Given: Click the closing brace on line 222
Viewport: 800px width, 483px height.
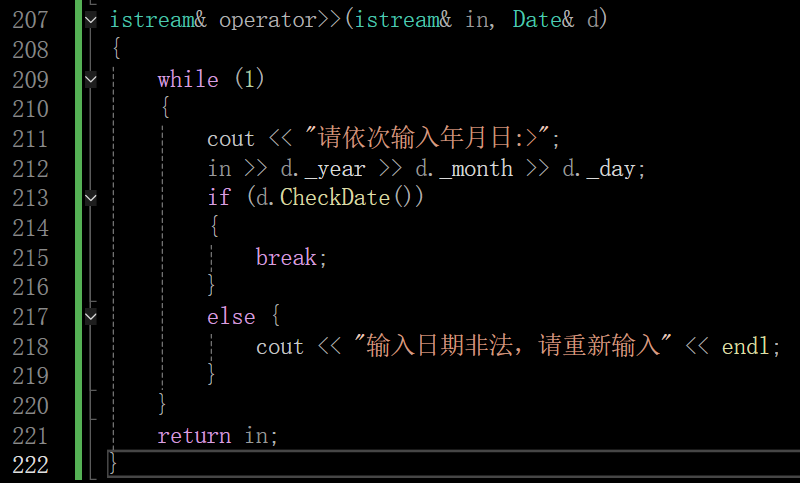Looking at the screenshot, I should coord(113,463).
